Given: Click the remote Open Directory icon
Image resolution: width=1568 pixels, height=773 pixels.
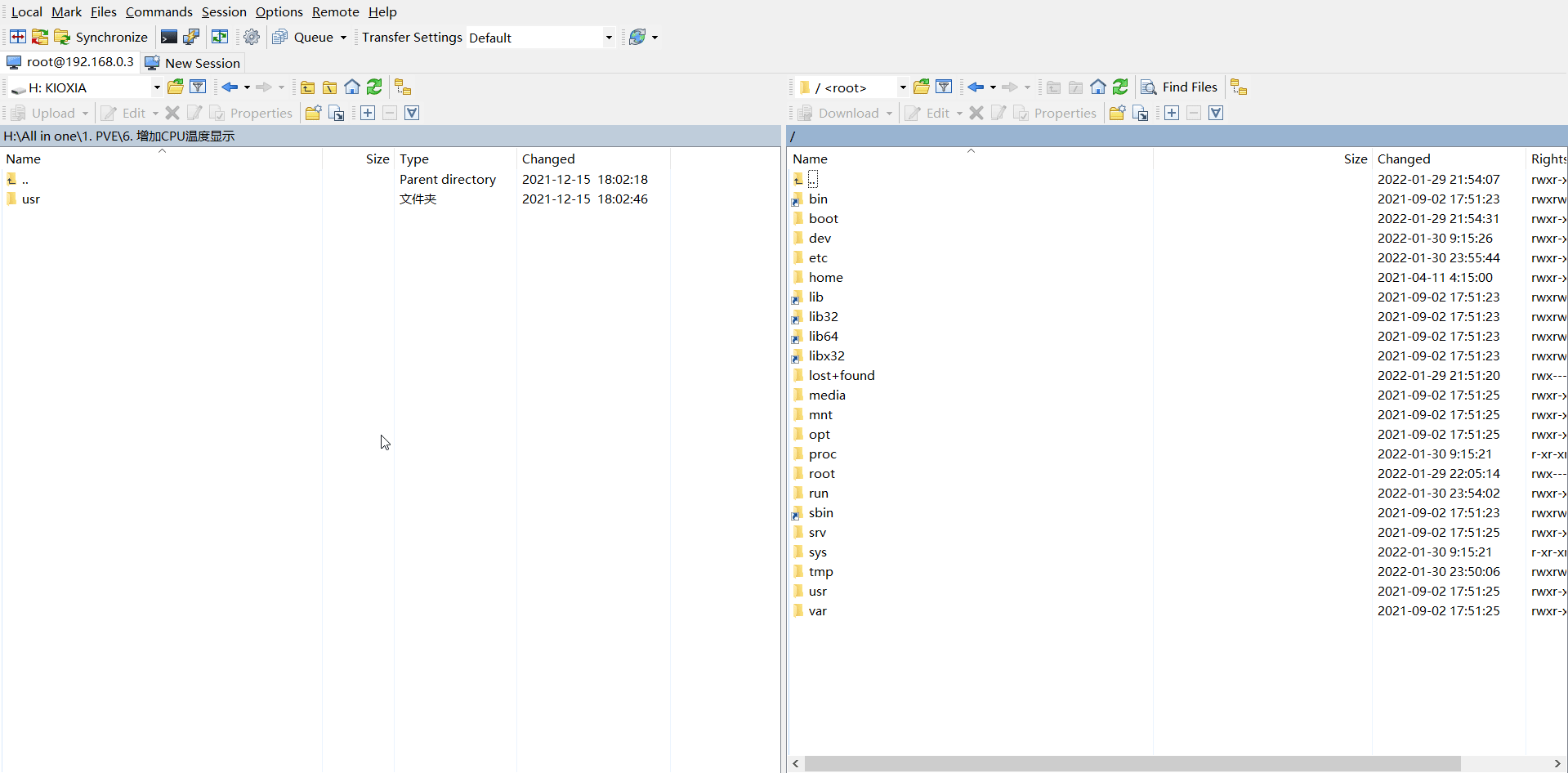Looking at the screenshot, I should pyautogui.click(x=922, y=87).
